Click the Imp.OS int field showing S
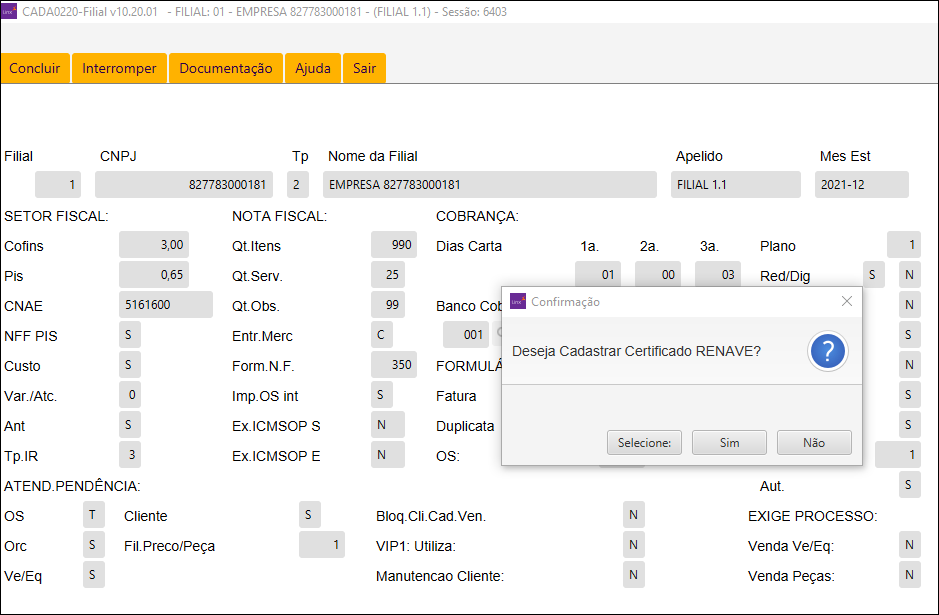 381,394
